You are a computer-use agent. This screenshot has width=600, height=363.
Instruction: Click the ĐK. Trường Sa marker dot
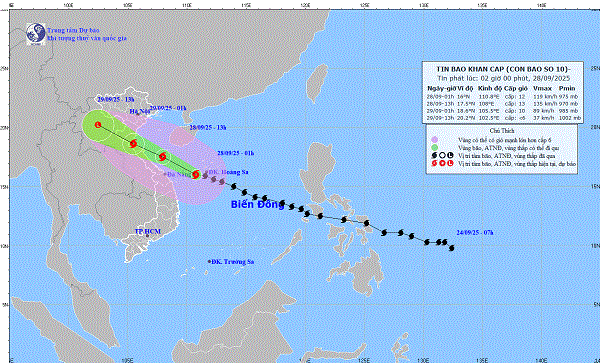click(x=209, y=262)
